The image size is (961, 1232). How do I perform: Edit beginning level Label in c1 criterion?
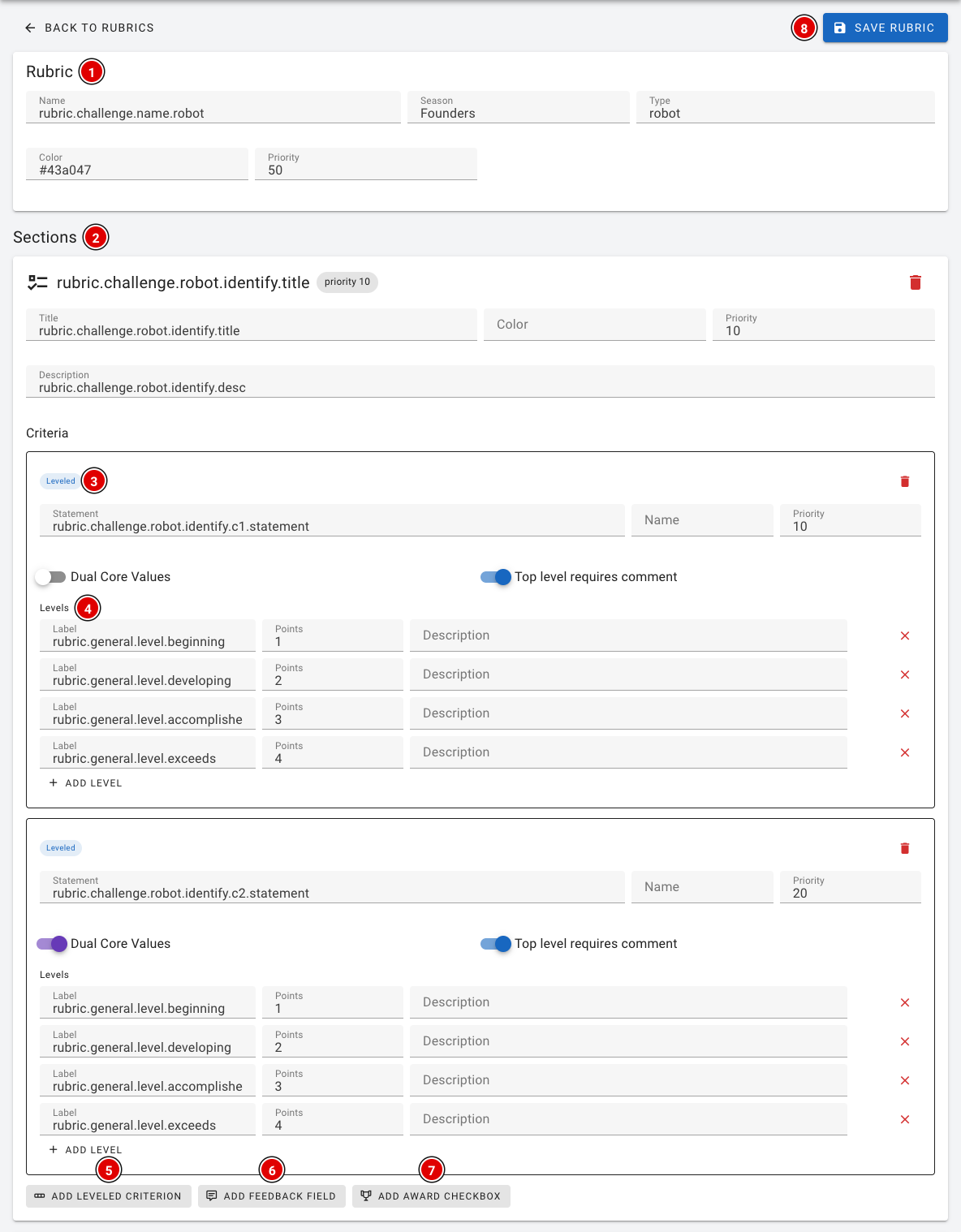coord(148,635)
